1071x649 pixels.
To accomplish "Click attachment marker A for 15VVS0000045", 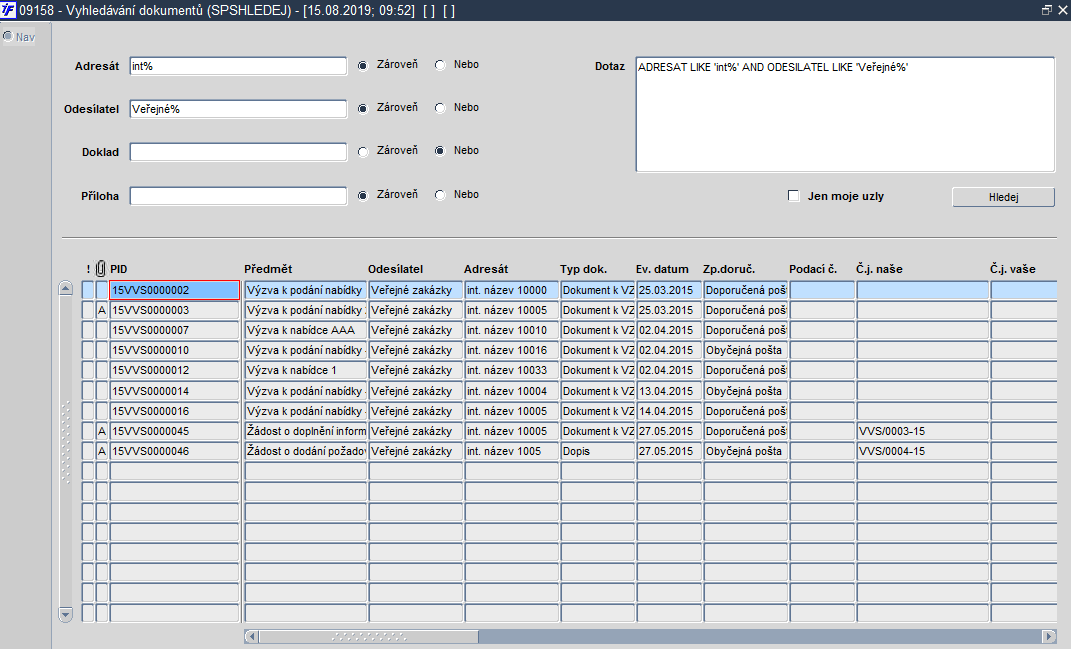I will [102, 431].
